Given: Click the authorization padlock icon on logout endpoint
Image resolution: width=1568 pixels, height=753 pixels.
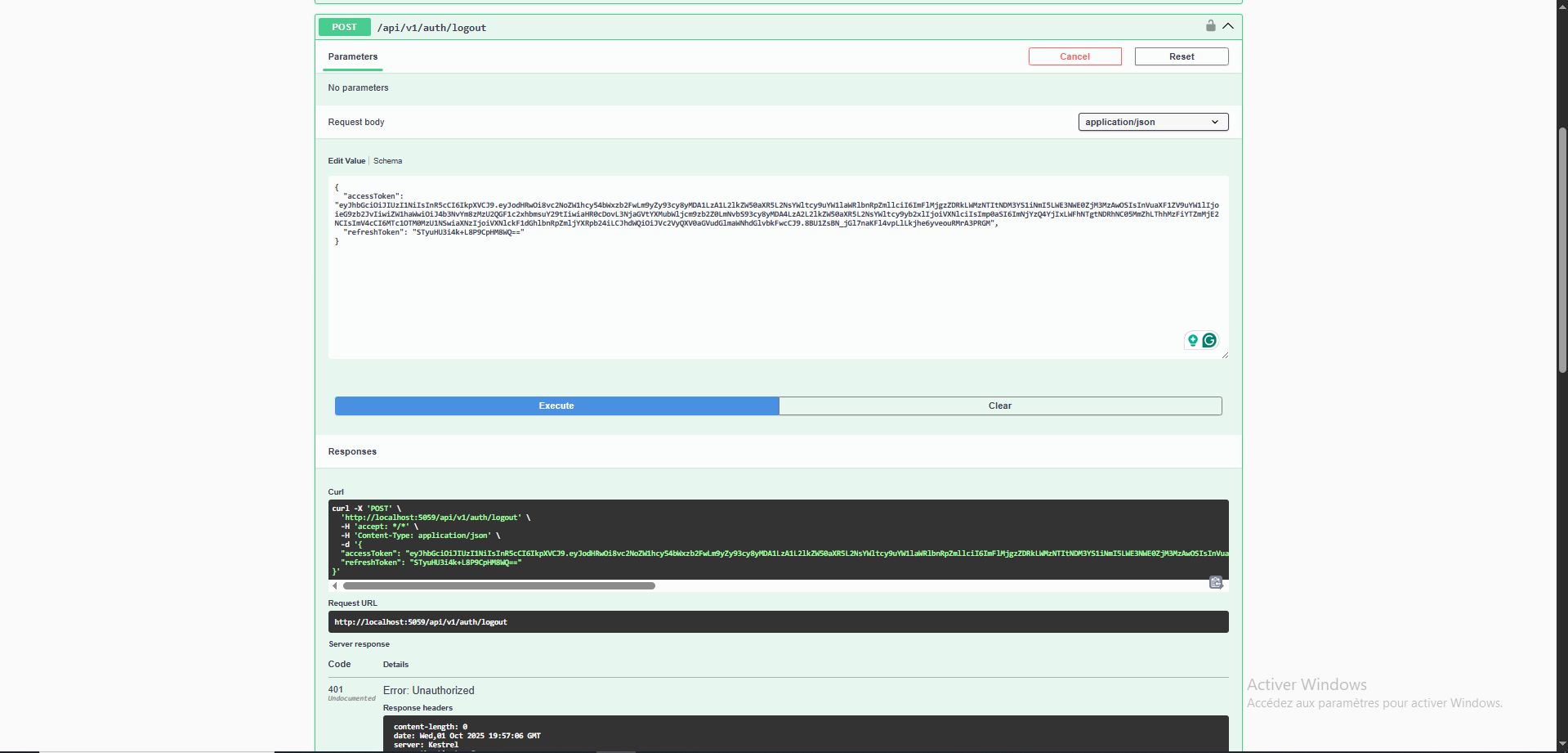Looking at the screenshot, I should tap(1210, 26).
